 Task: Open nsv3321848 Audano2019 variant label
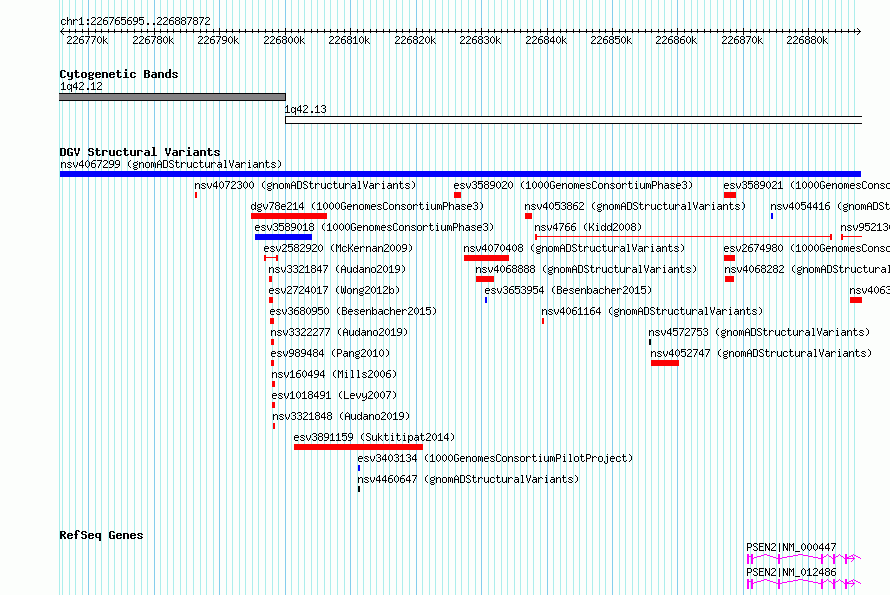point(341,416)
